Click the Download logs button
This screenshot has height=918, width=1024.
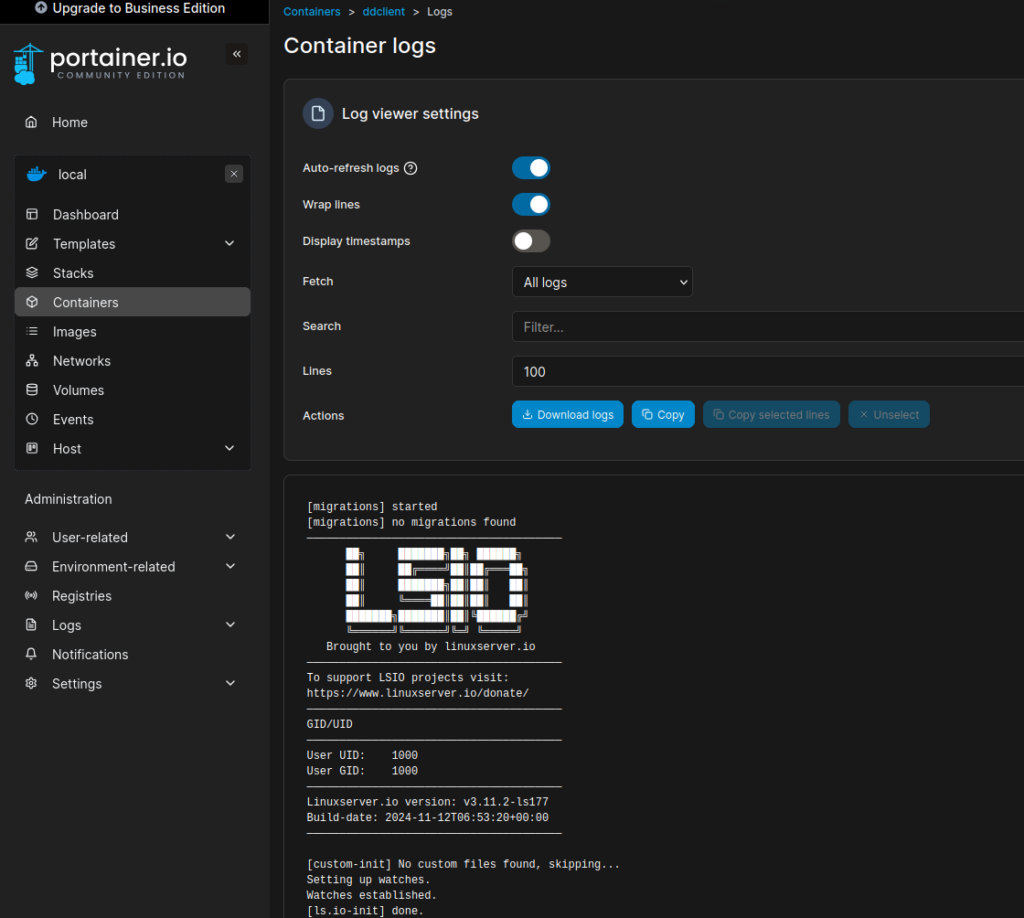click(x=568, y=415)
